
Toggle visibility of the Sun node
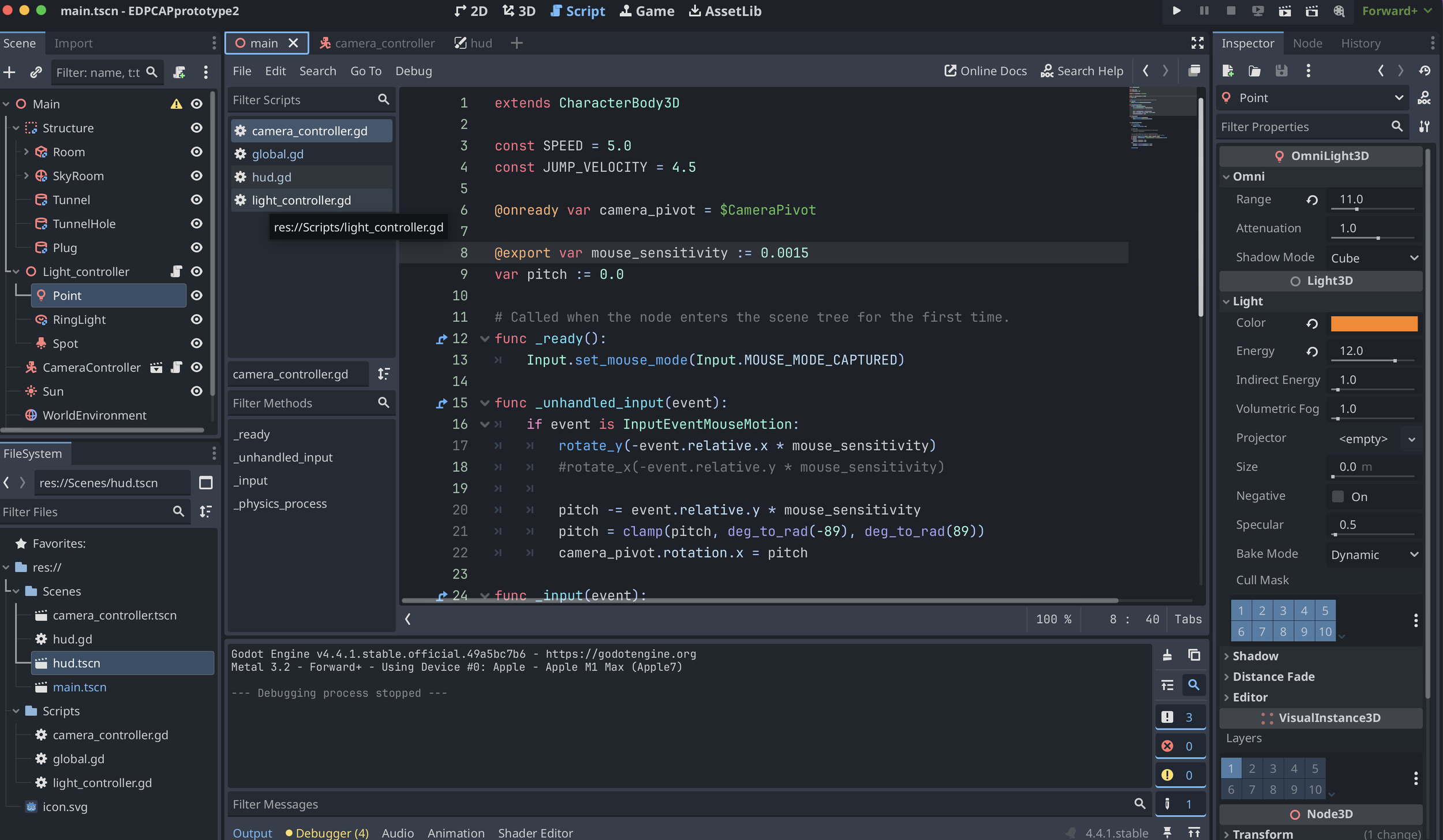pos(196,391)
